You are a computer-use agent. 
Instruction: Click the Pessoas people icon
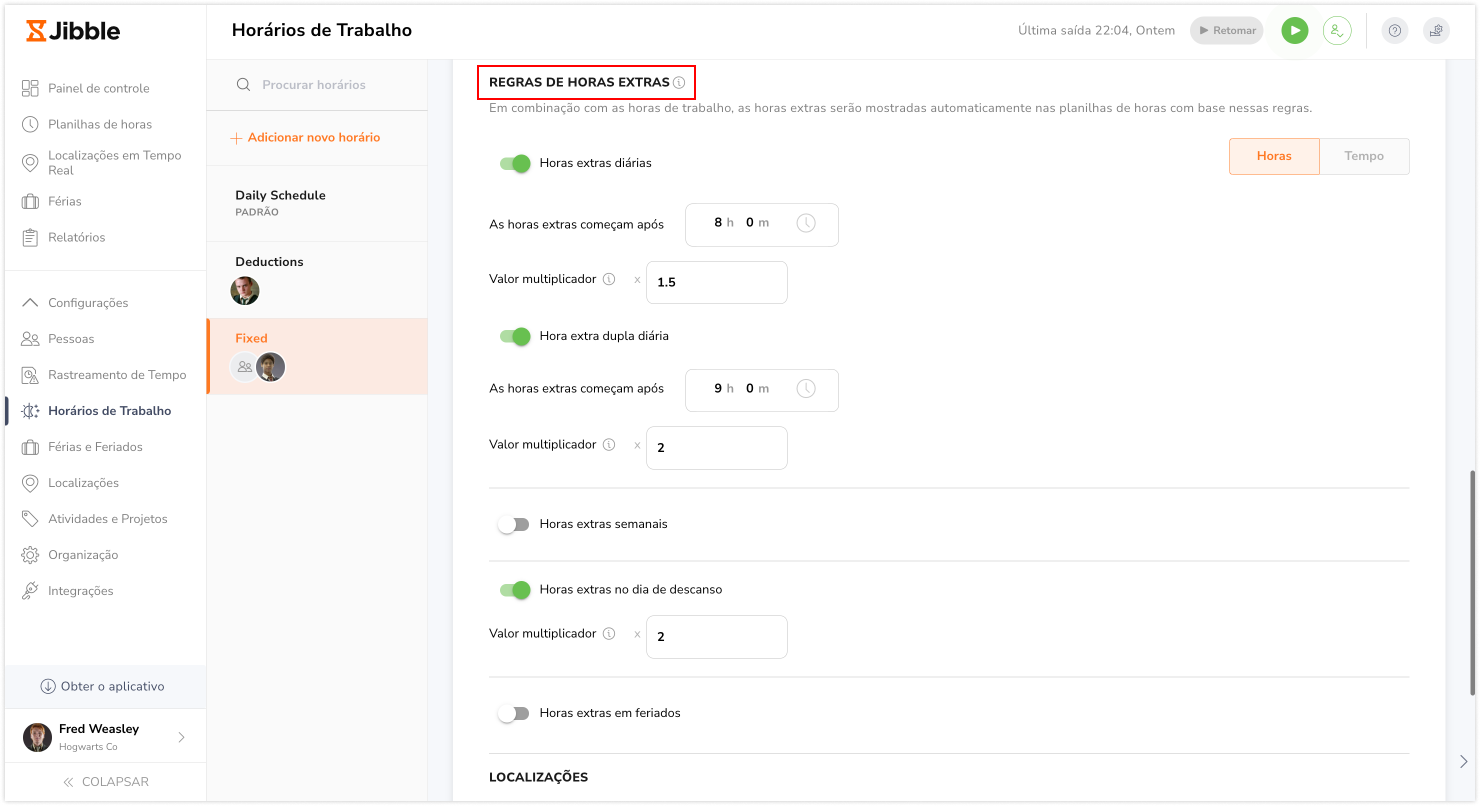click(30, 339)
